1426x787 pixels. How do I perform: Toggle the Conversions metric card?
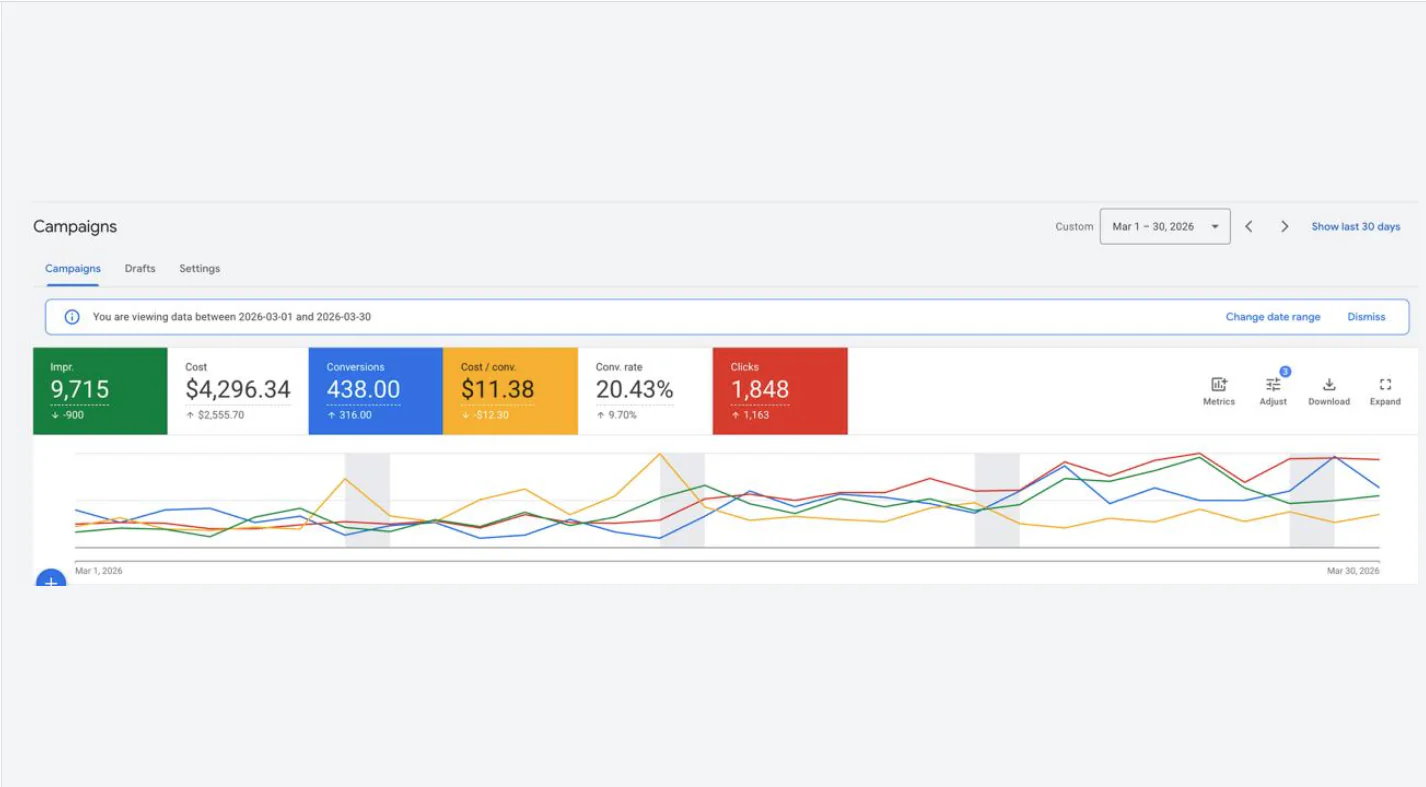(375, 391)
